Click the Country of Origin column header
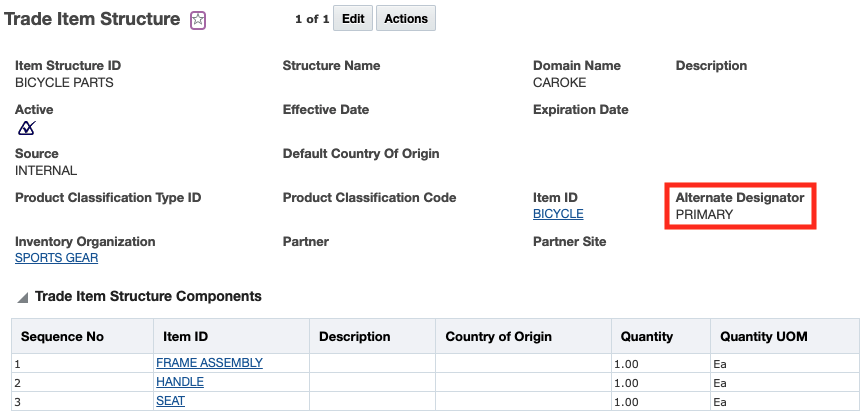This screenshot has width=864, height=419. (498, 336)
